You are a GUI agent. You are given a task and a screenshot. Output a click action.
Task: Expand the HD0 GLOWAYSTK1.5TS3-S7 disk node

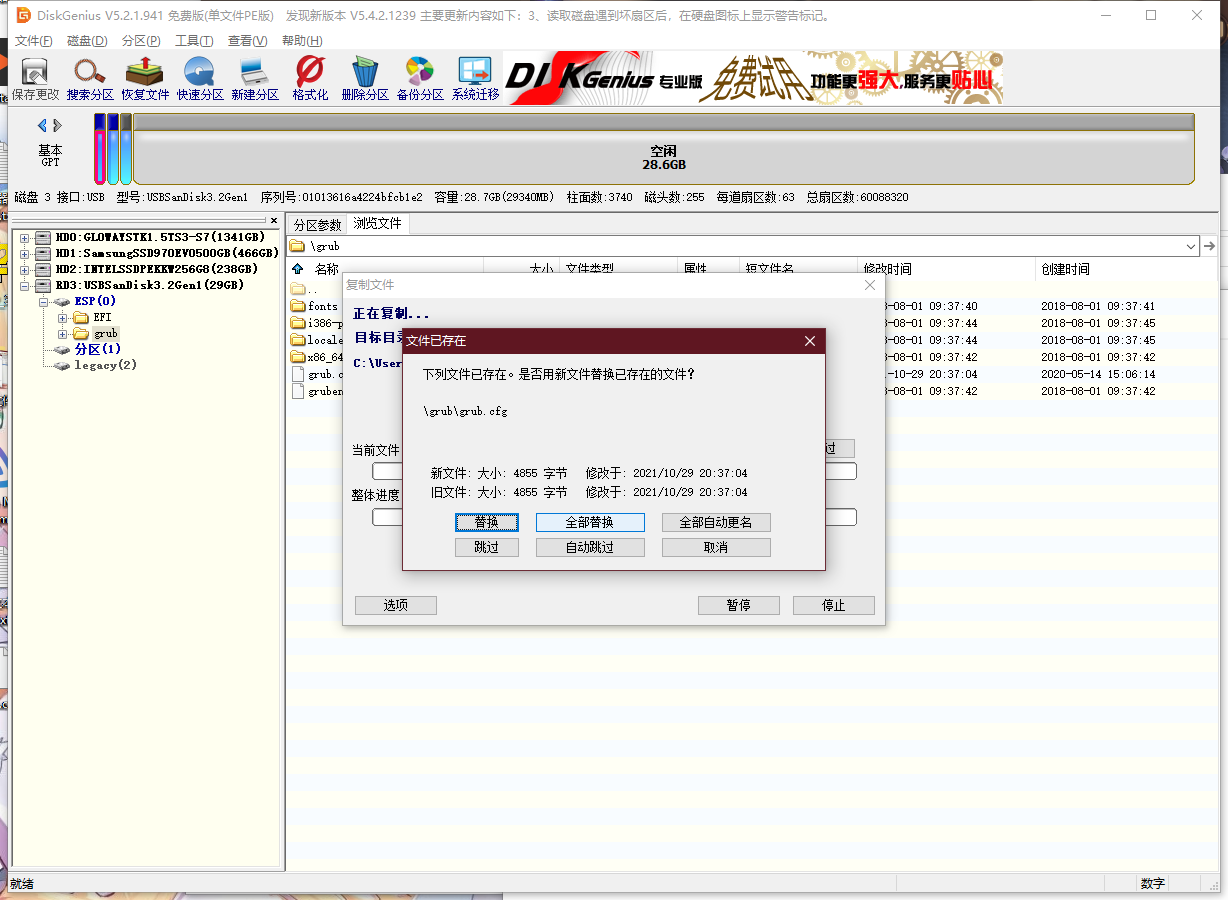(x=25, y=238)
